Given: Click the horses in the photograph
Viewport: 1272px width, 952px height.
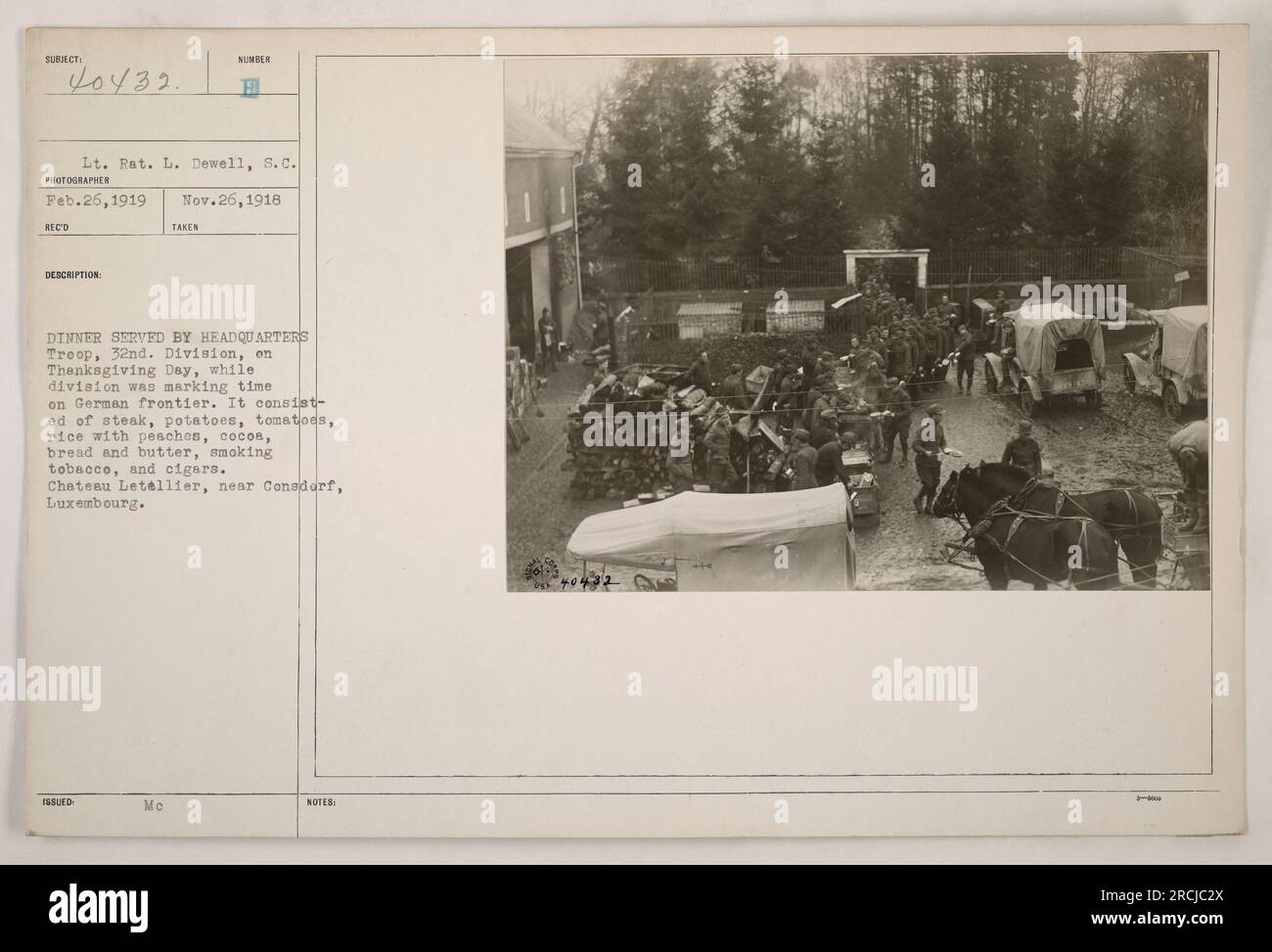Looking at the screenshot, I should pos(1045,523).
